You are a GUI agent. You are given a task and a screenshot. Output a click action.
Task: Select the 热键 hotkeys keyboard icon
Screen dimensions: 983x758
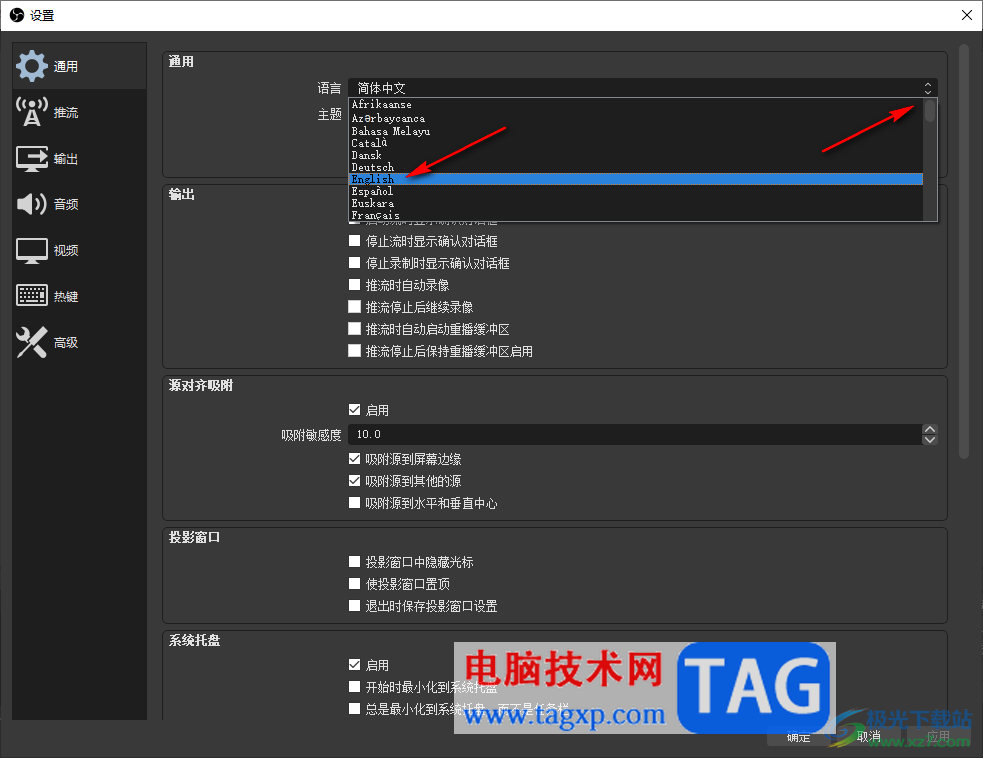coord(31,295)
